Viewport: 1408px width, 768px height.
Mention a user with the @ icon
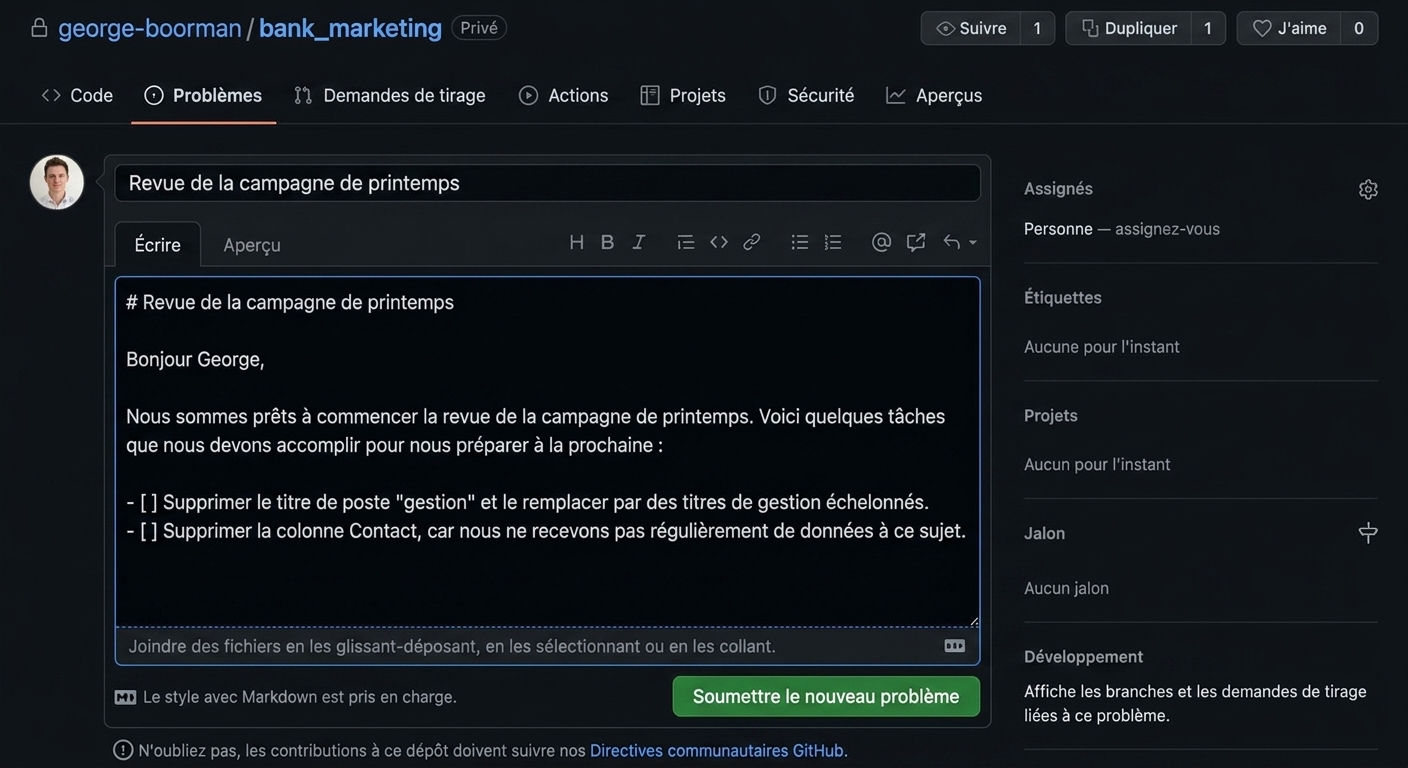coord(881,242)
